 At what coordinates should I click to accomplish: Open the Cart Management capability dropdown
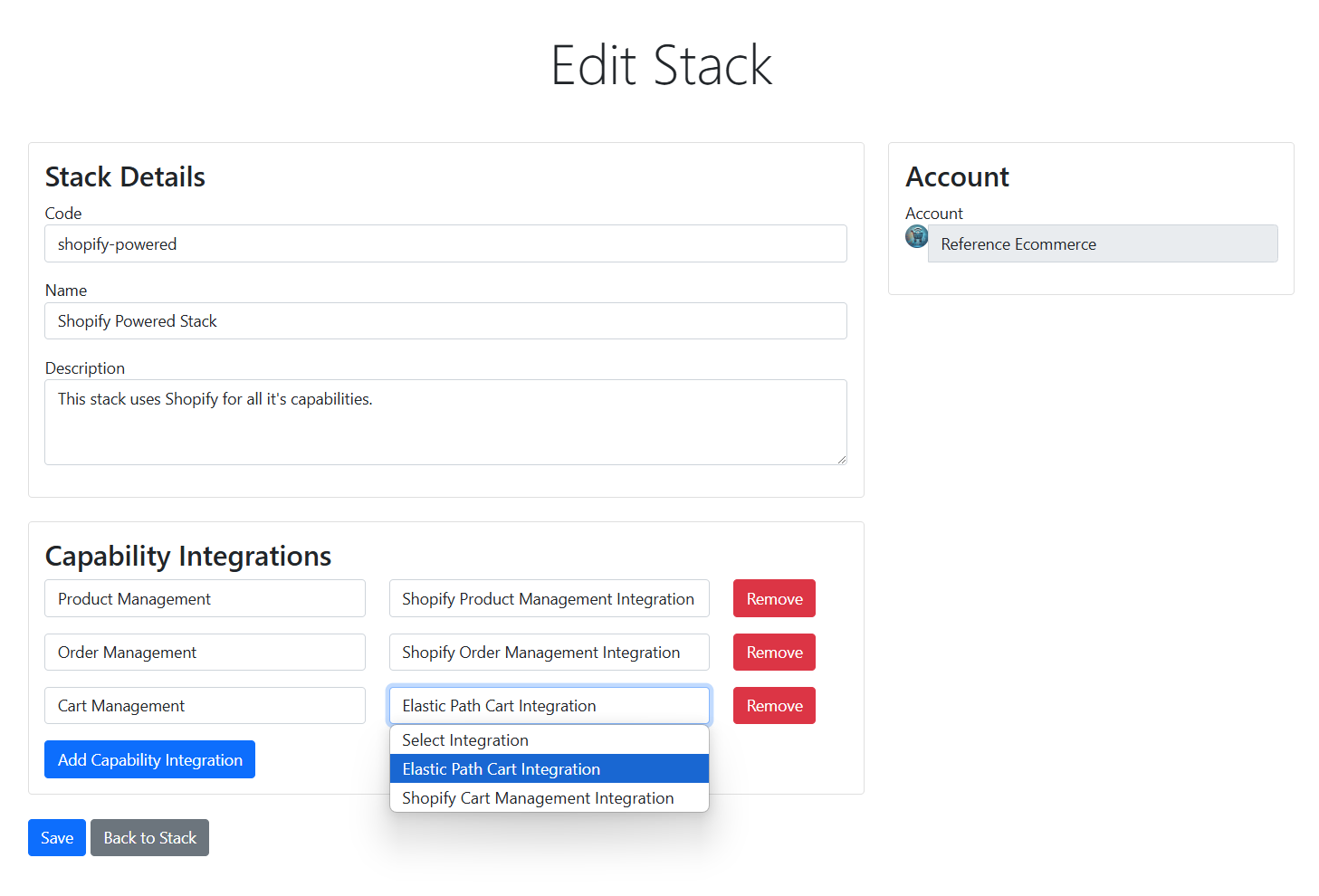tap(205, 706)
